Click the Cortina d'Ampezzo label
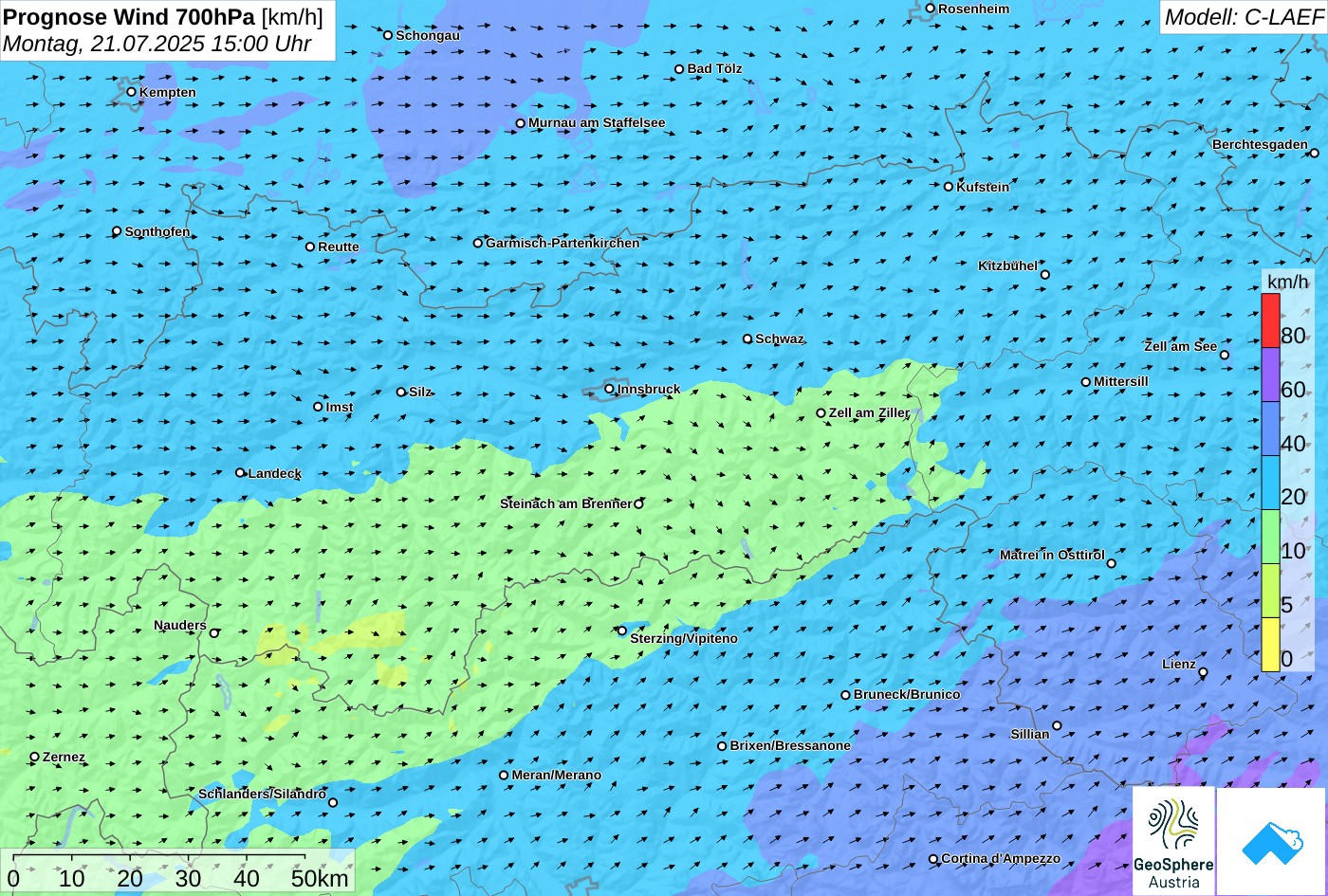The image size is (1328, 896). (x=1001, y=858)
